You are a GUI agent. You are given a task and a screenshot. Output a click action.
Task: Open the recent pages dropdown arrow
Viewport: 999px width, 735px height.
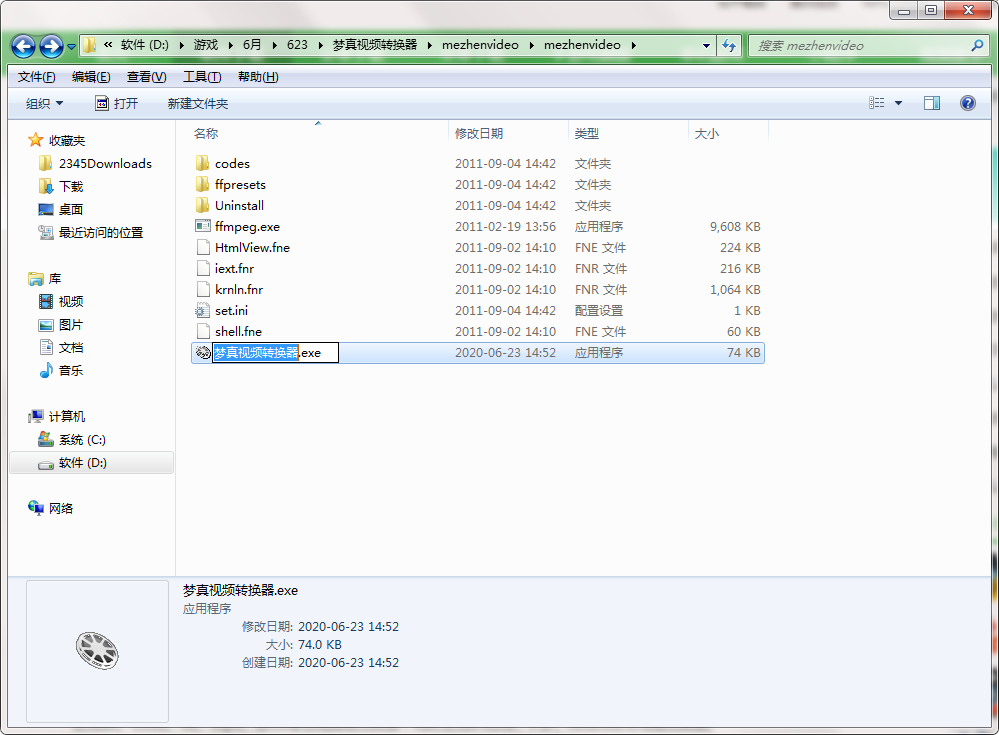(71, 46)
